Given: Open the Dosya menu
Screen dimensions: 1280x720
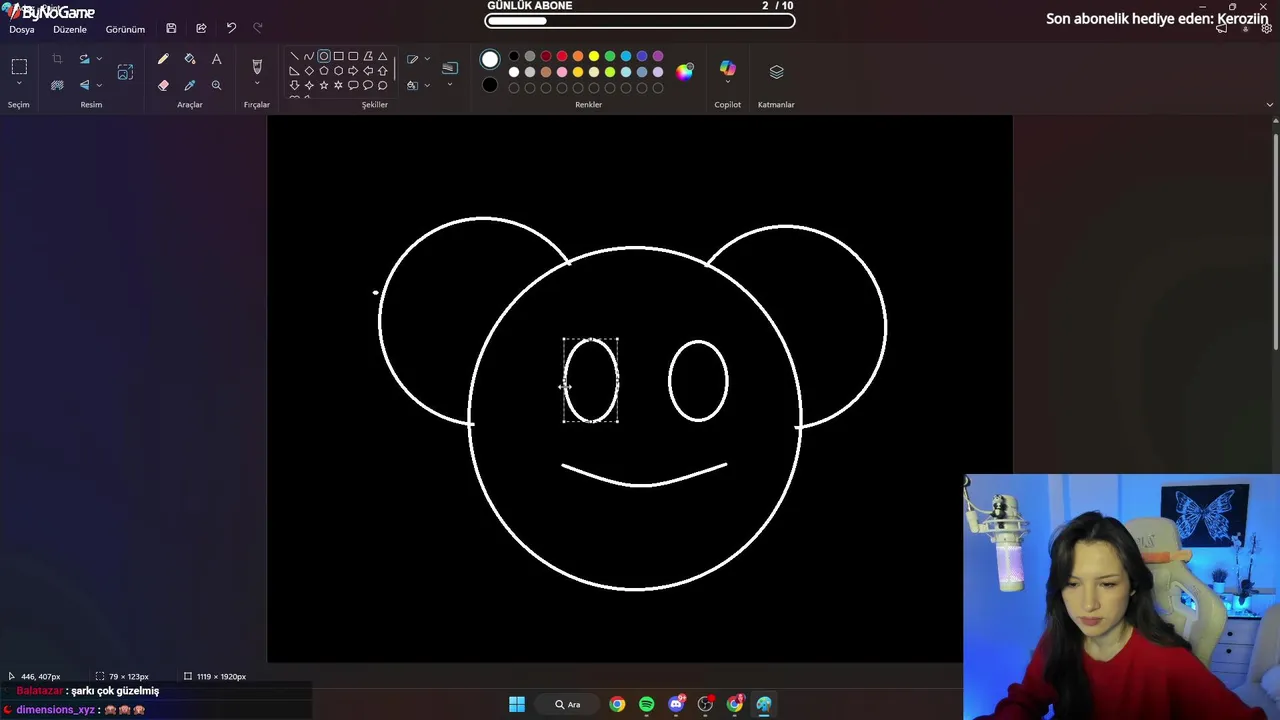Looking at the screenshot, I should point(22,29).
